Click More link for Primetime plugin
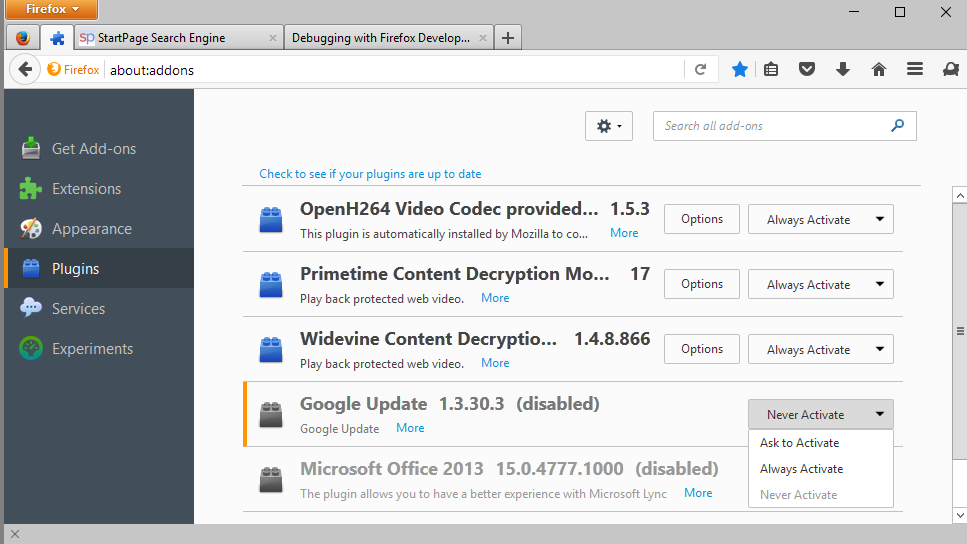The width and height of the screenshot is (967, 544). pyautogui.click(x=495, y=298)
